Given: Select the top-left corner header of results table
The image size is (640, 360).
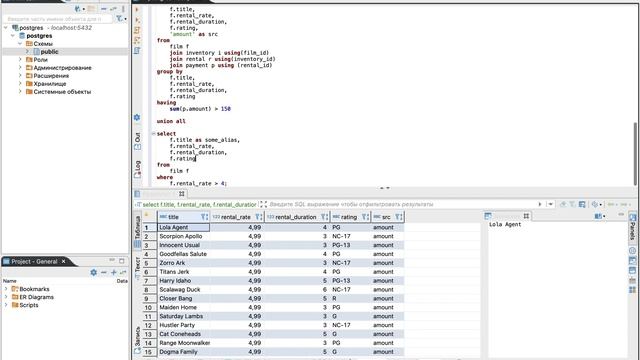Looking at the screenshot, I should (149, 217).
